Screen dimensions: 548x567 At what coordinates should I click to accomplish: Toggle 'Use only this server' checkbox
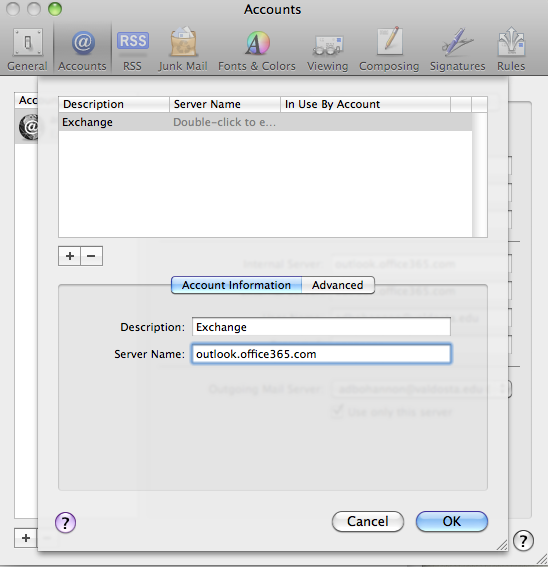tap(337, 412)
